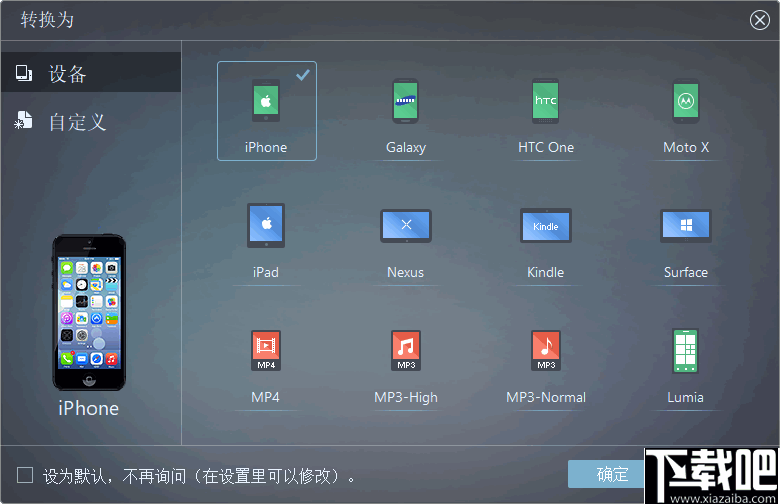The width and height of the screenshot is (780, 504).
Task: Click the Nexus label text
Action: click(x=405, y=272)
